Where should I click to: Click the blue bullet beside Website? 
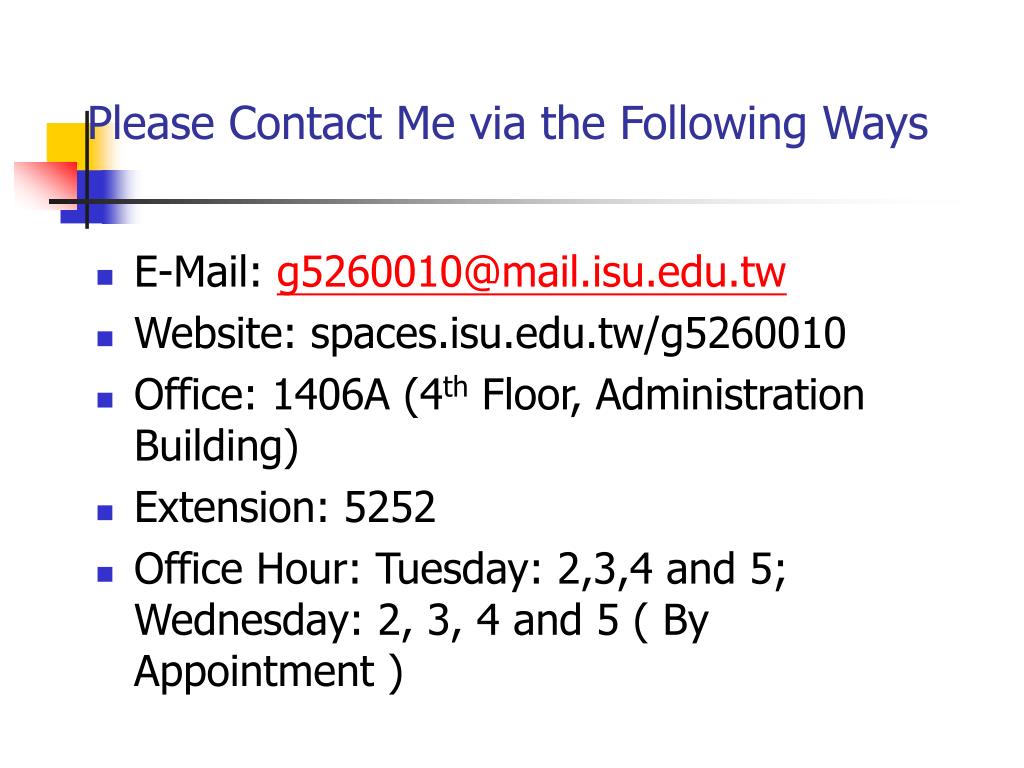[104, 338]
